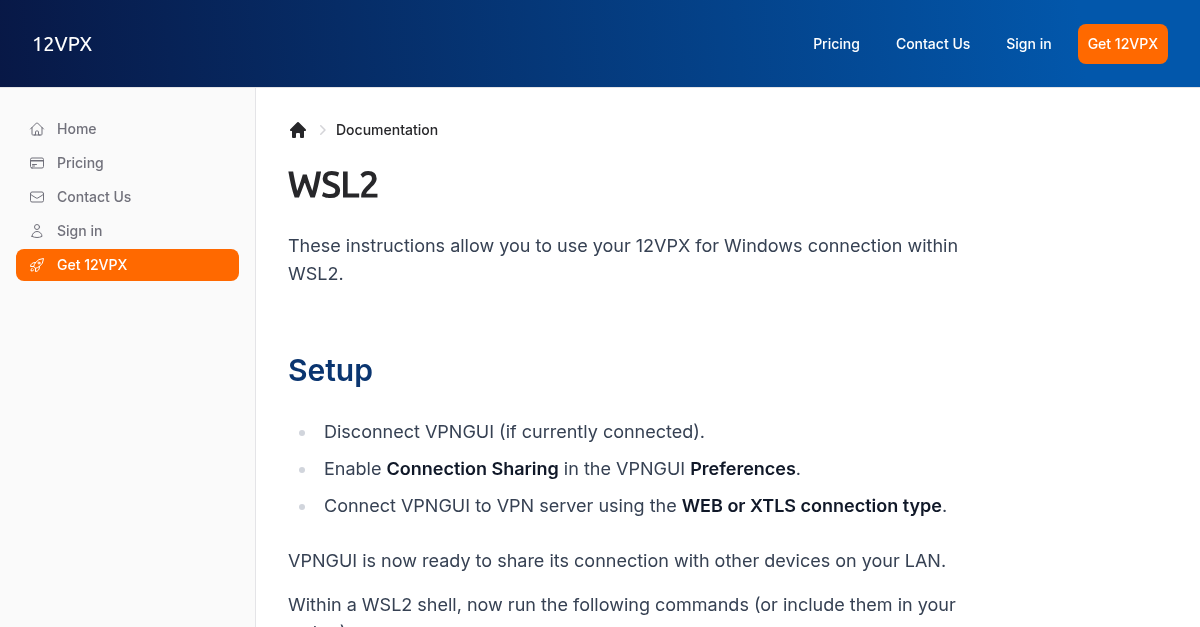Viewport: 1200px width, 627px height.
Task: Click the rocket icon in the sidebar button
Action: (x=37, y=265)
